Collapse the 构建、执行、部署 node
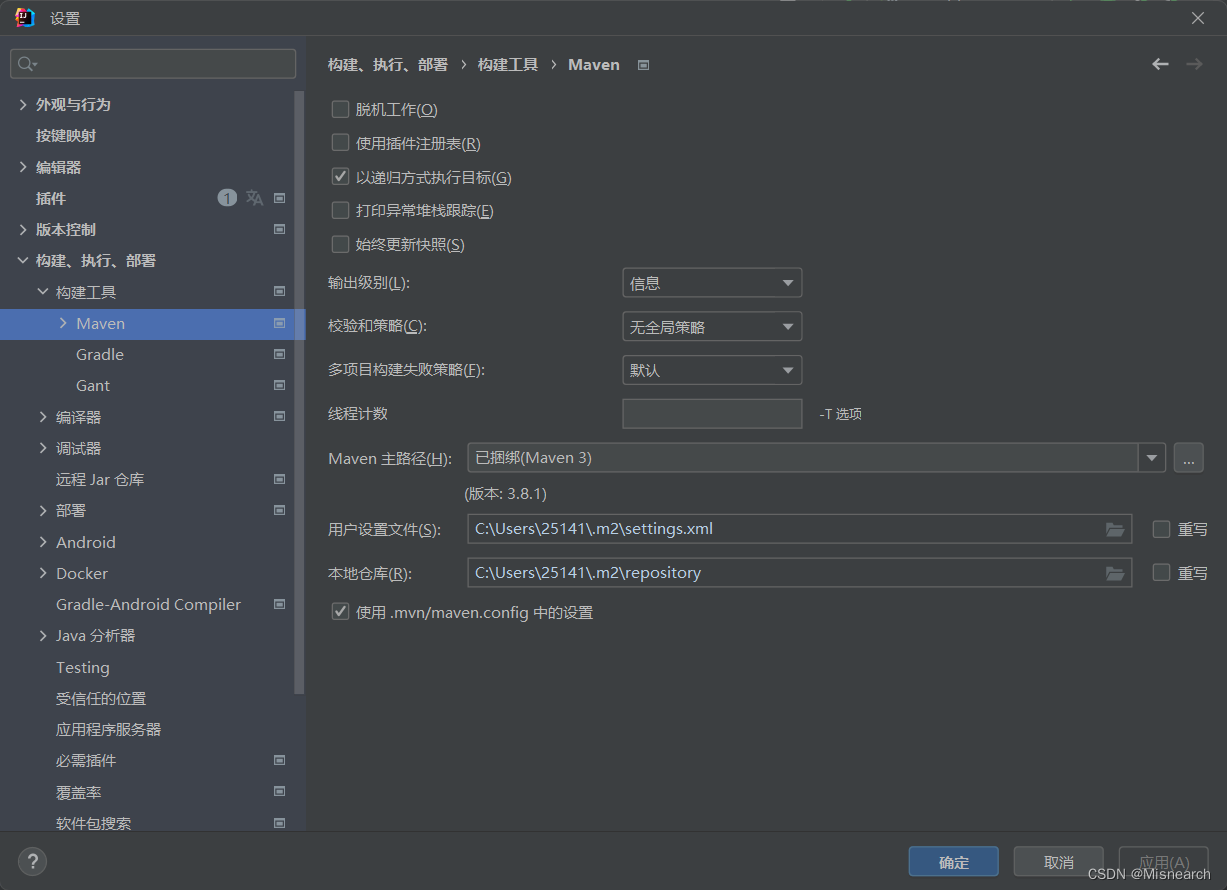 coord(23,261)
